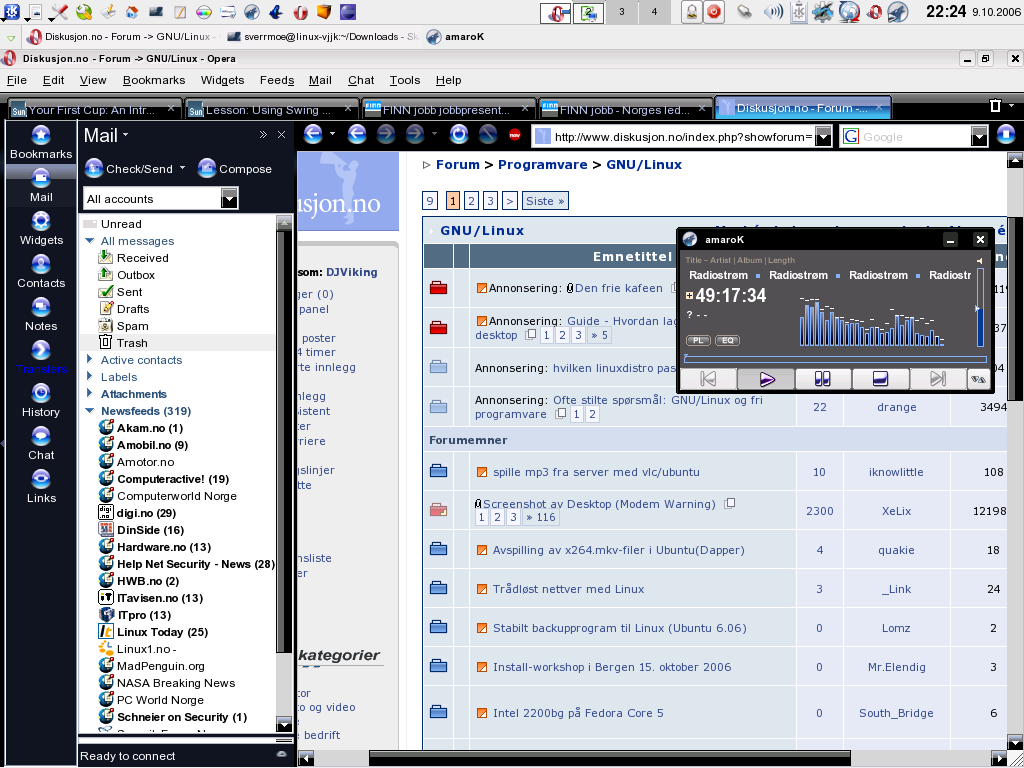Switch to Lesson: Using Swing tab
1024x768 pixels.
[x=272, y=109]
